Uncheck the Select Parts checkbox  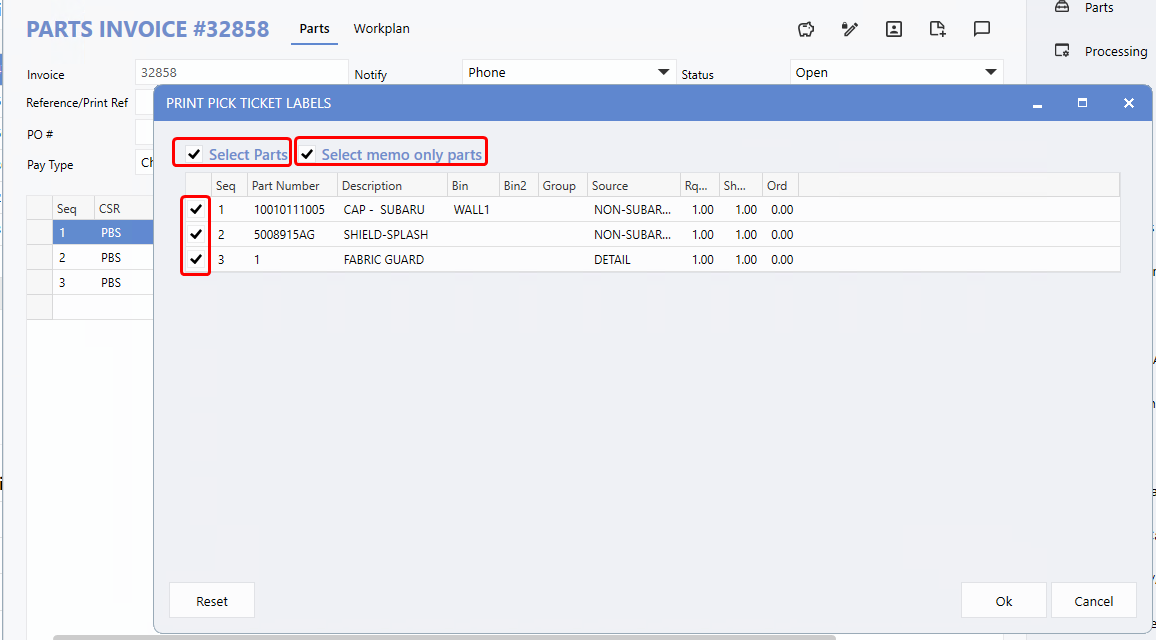pos(194,154)
